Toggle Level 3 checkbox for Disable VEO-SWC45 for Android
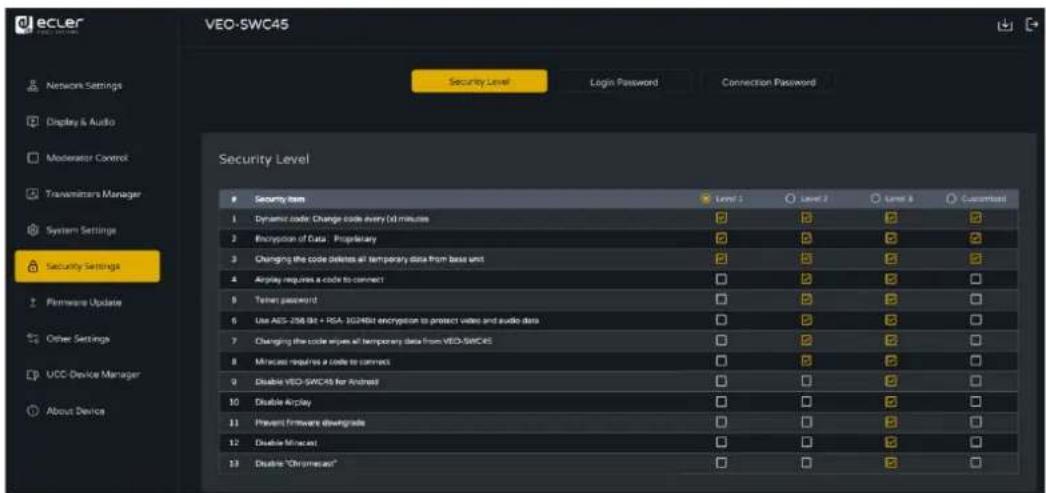 (x=891, y=381)
